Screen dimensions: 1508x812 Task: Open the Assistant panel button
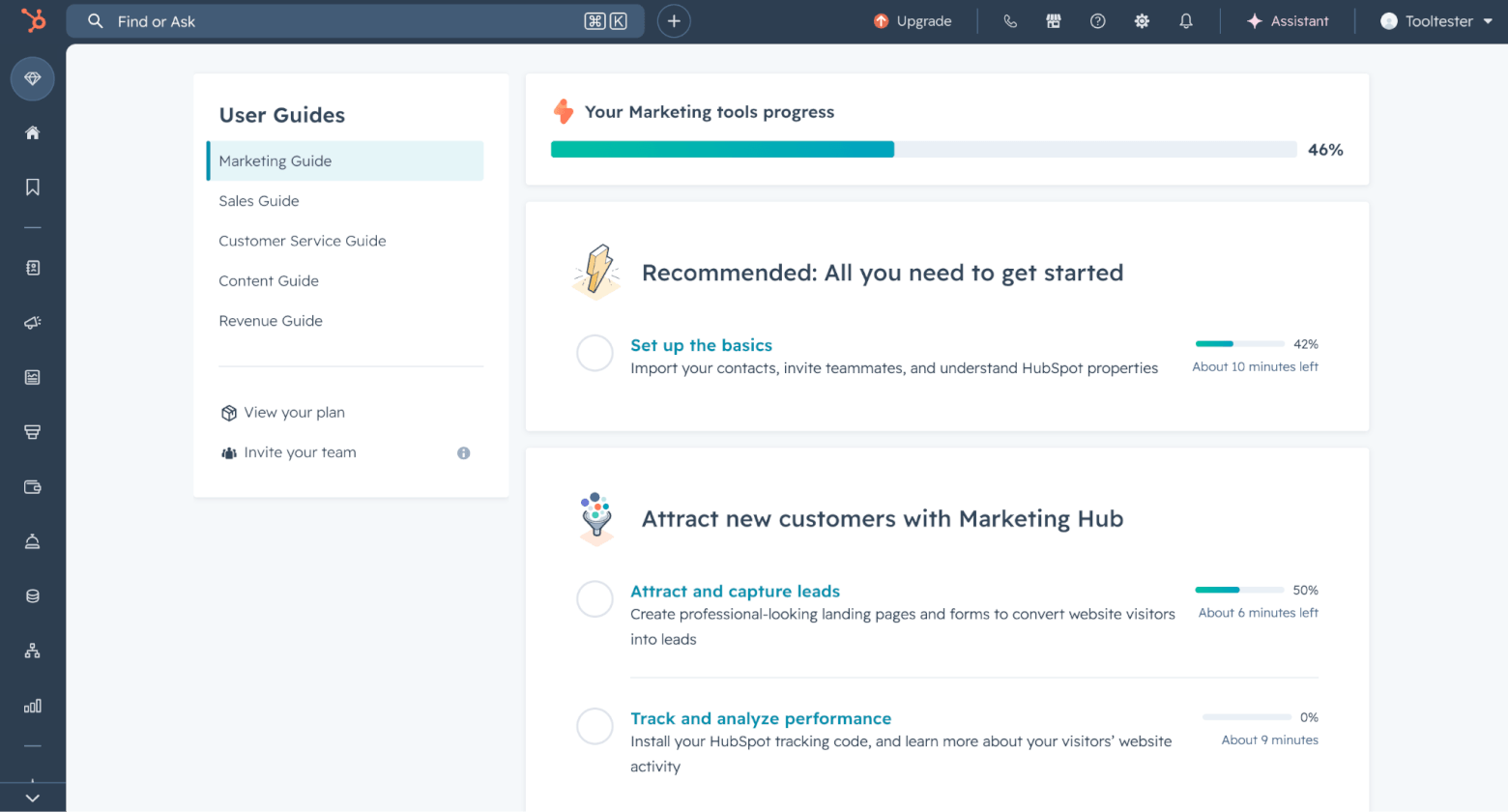1288,21
